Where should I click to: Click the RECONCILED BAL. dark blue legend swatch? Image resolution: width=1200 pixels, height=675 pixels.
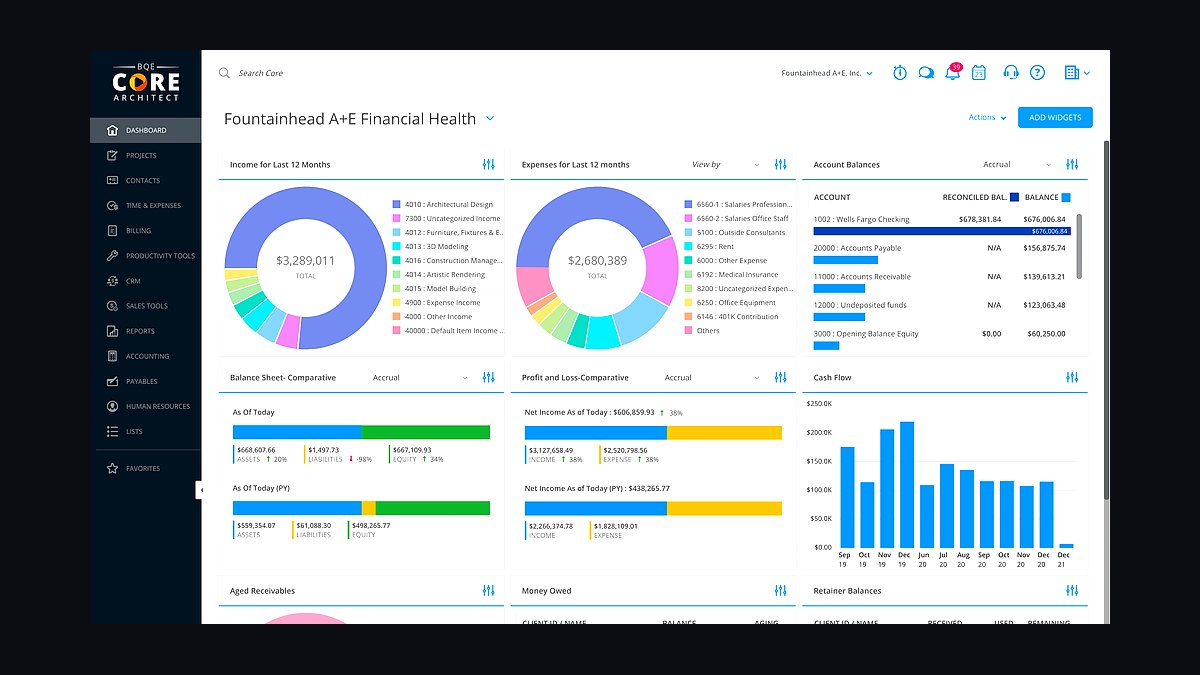pos(1014,197)
